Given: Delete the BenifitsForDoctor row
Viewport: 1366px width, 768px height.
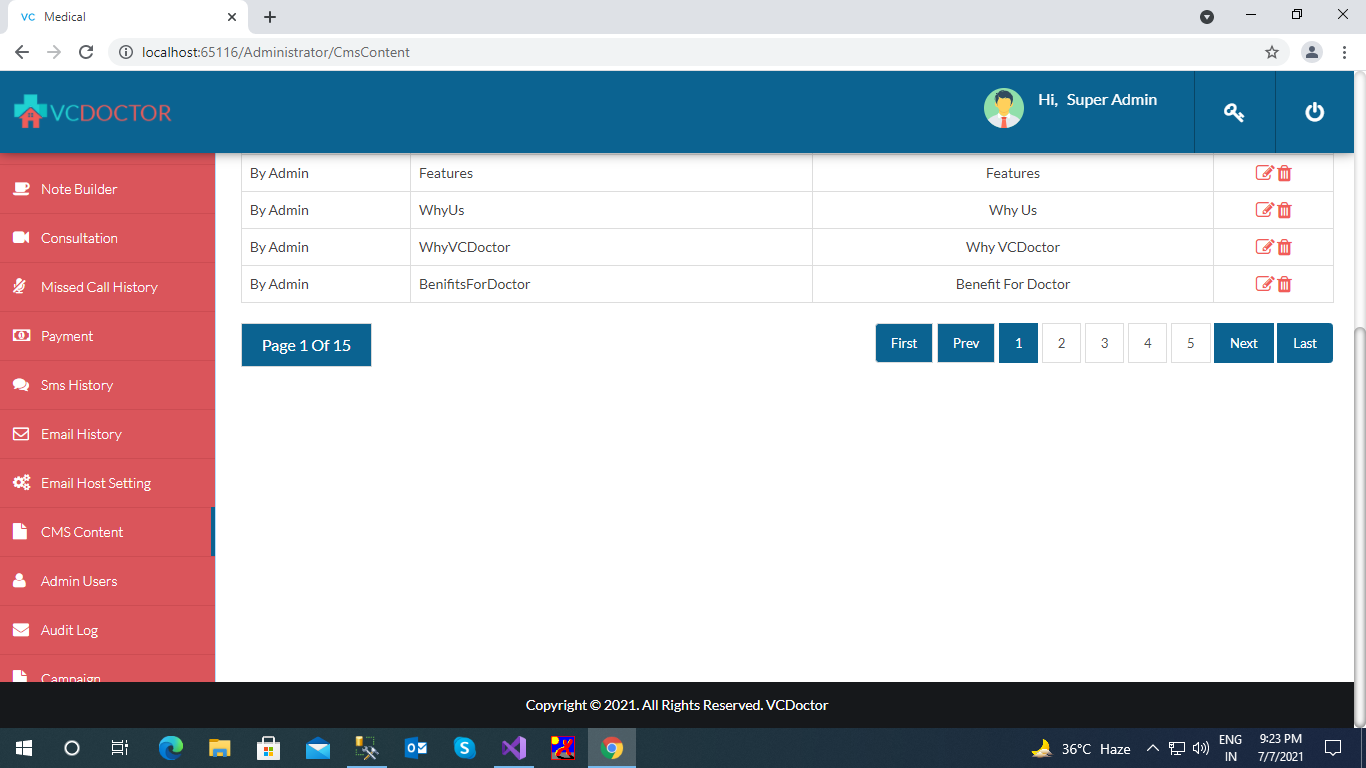Looking at the screenshot, I should click(x=1285, y=284).
